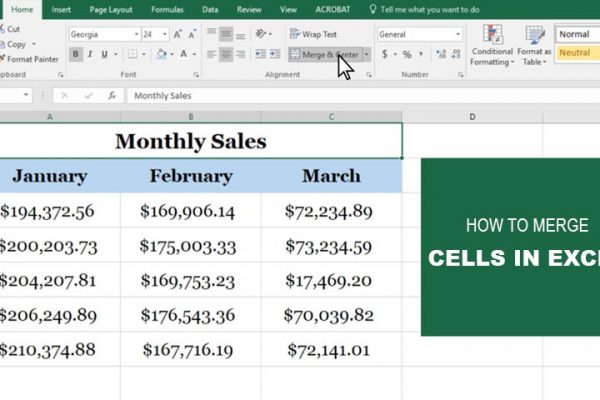Open the font size 24 dropdown
Screen dimensions: 600x400
click(165, 34)
